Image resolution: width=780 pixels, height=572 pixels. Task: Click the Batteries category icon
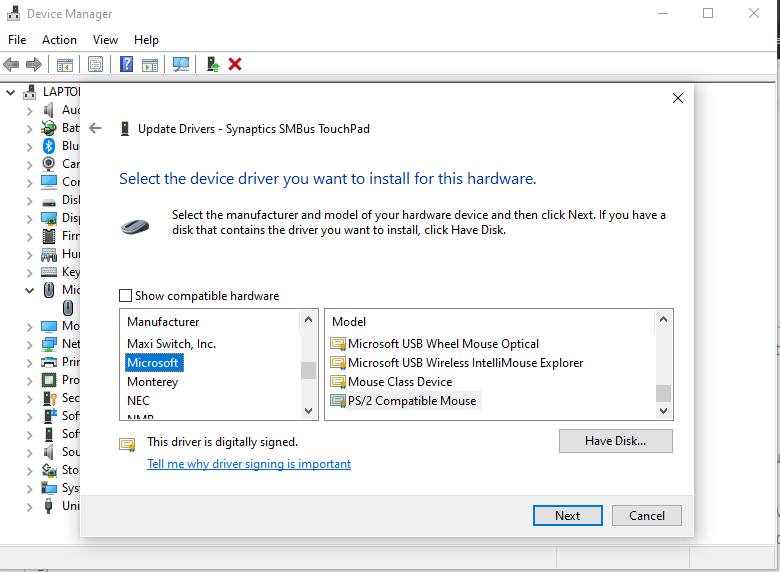(x=49, y=128)
